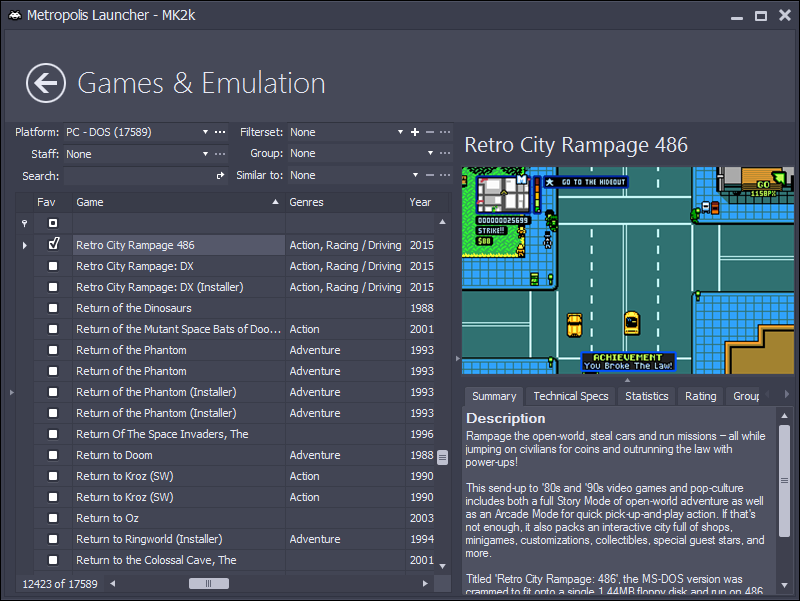
Task: Toggle favorite checkbox for Return to Oz
Action: (x=53, y=518)
